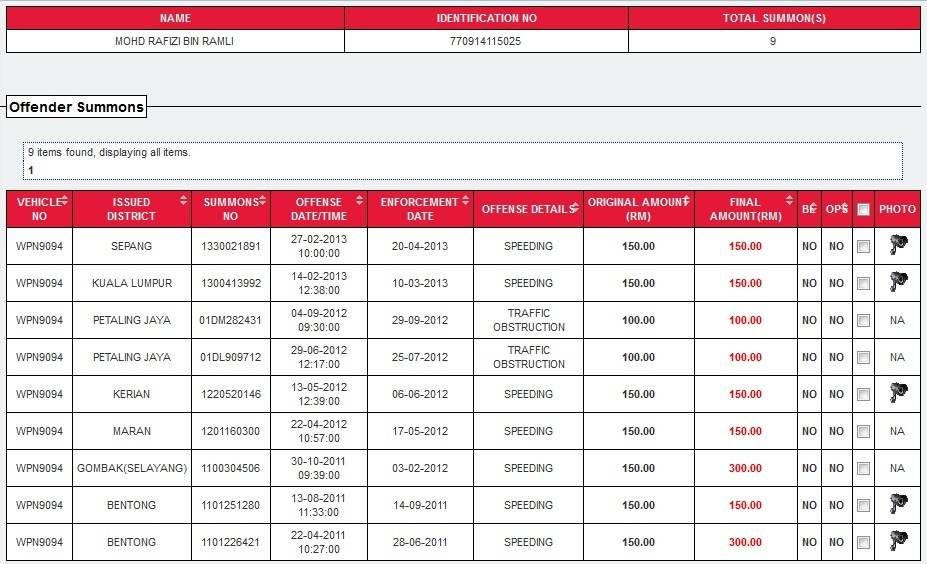Select checkbox for summons 1220520146
The width and height of the screenshot is (927, 564).
pos(863,394)
